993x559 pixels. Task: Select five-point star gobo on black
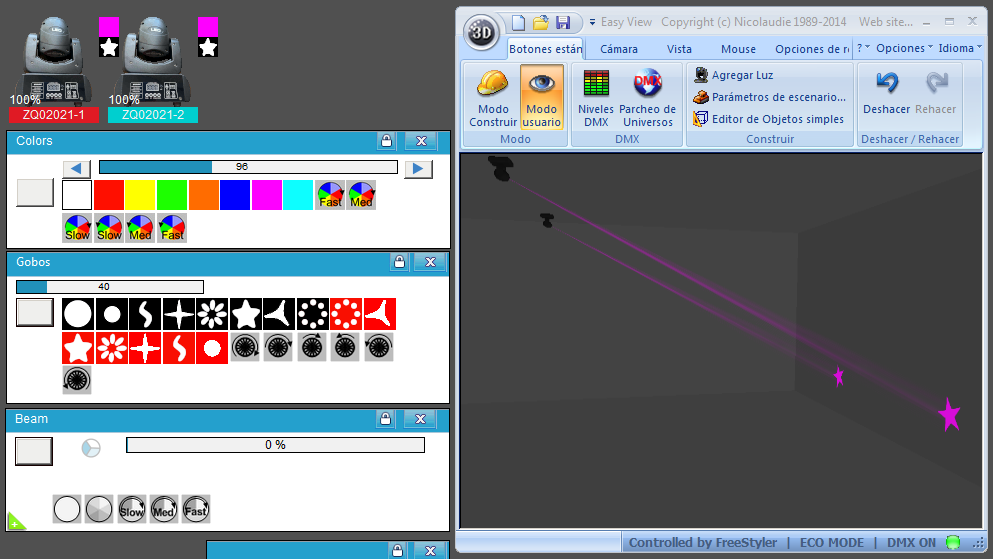[x=246, y=314]
